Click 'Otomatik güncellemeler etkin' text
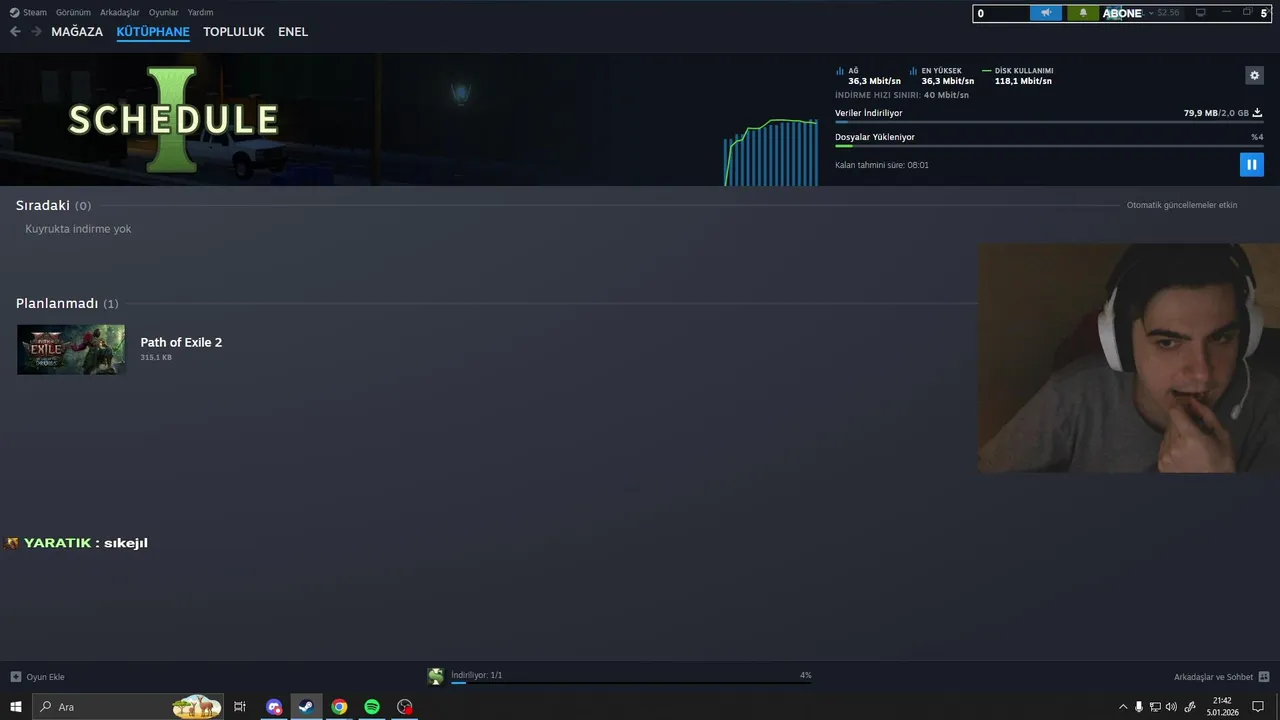 (1182, 205)
